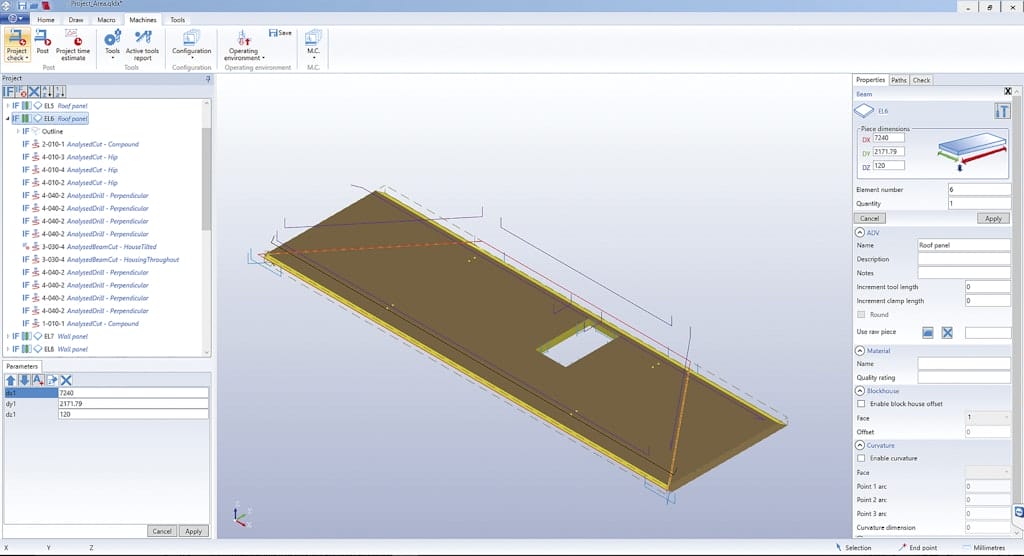Image resolution: width=1024 pixels, height=556 pixels.
Task: Open the Active tools report
Action: [142, 41]
